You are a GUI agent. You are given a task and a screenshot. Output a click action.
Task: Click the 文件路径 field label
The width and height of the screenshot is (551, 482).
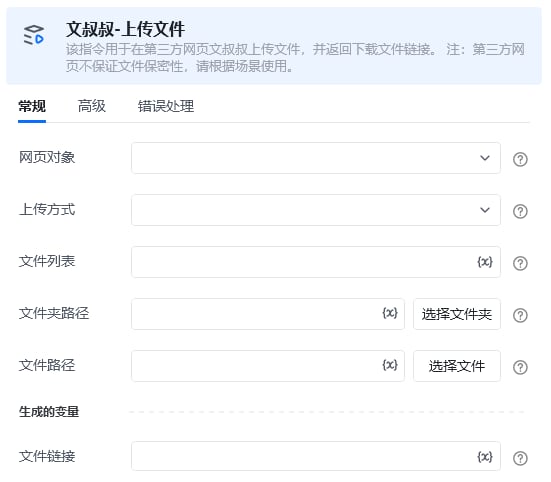47,365
